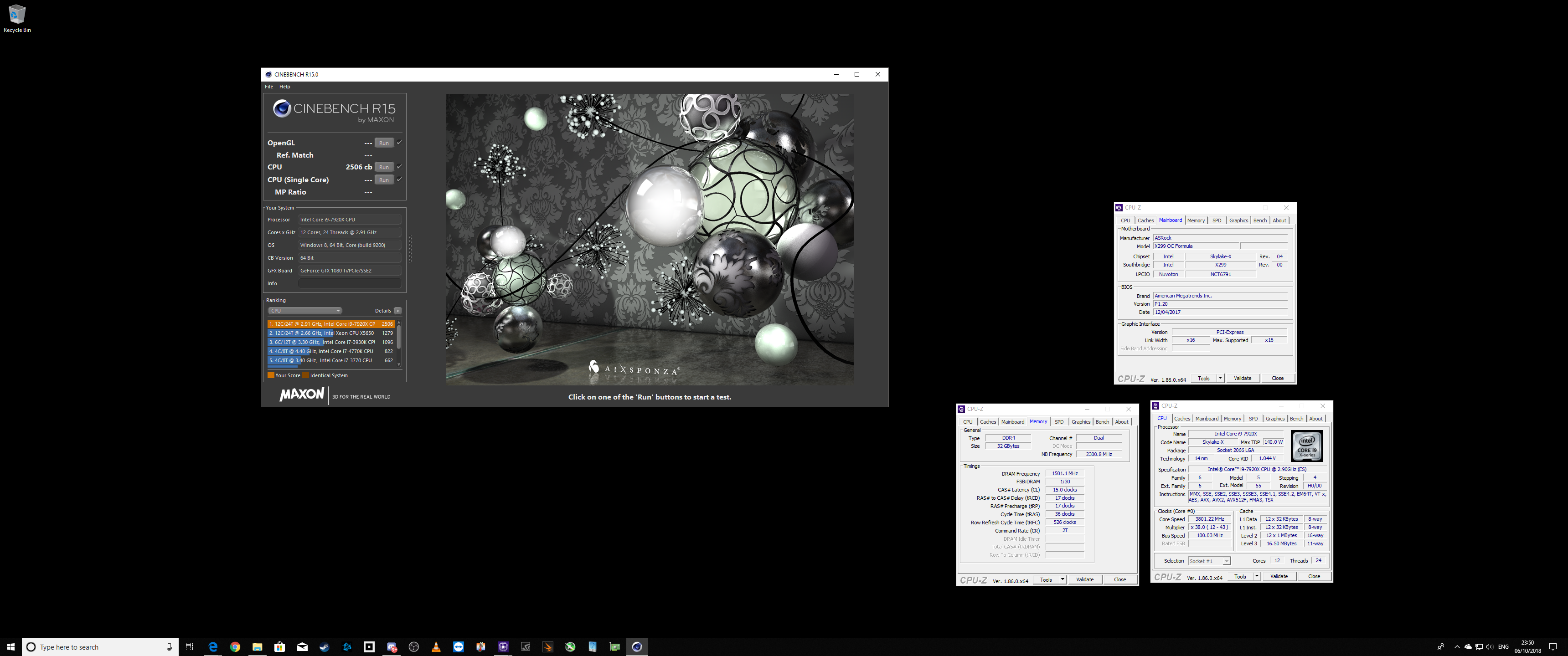Open the People icon in the system tray
This screenshot has height=656, width=1568.
pos(1441,647)
